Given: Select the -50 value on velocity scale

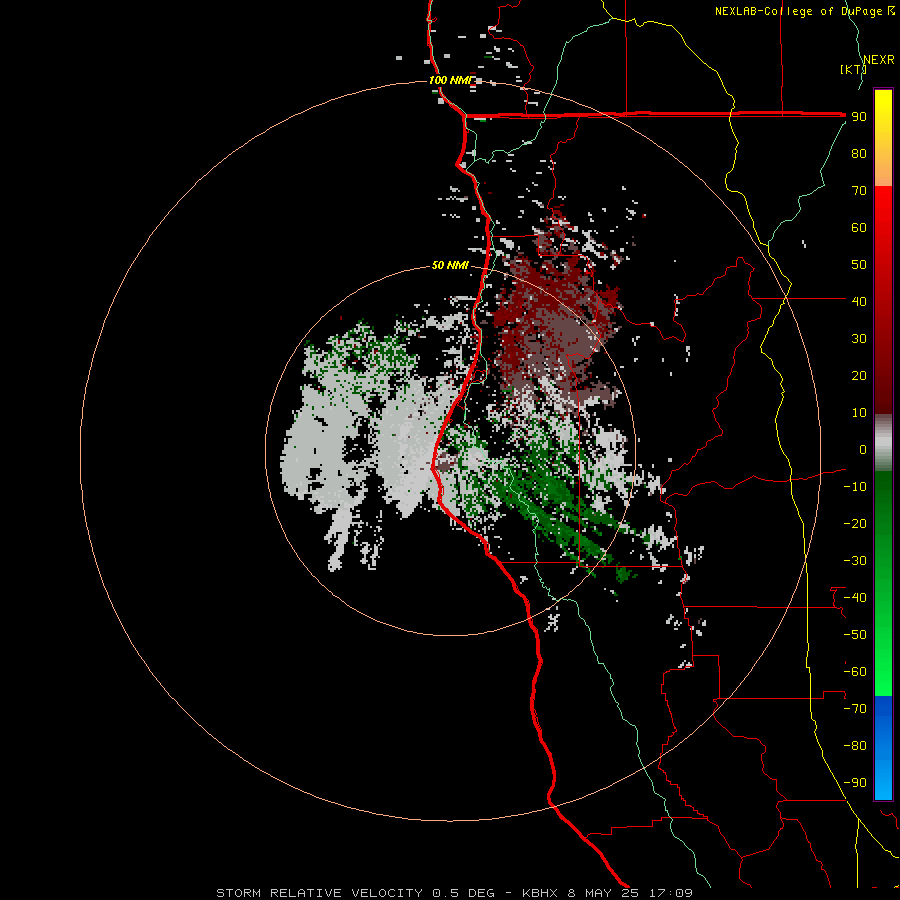Looking at the screenshot, I should pyautogui.click(x=855, y=635).
